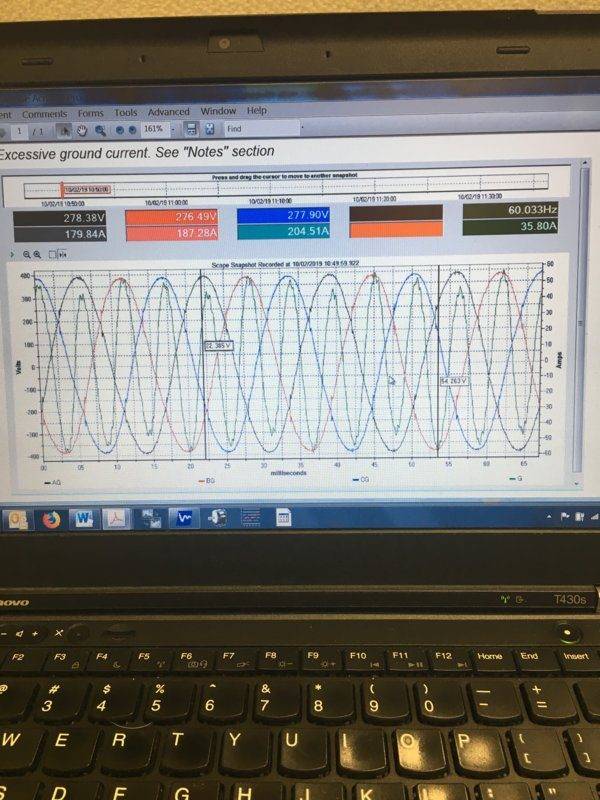Click the teal 204.51A current readout
Screen dimensions: 600x800
[x=284, y=232]
